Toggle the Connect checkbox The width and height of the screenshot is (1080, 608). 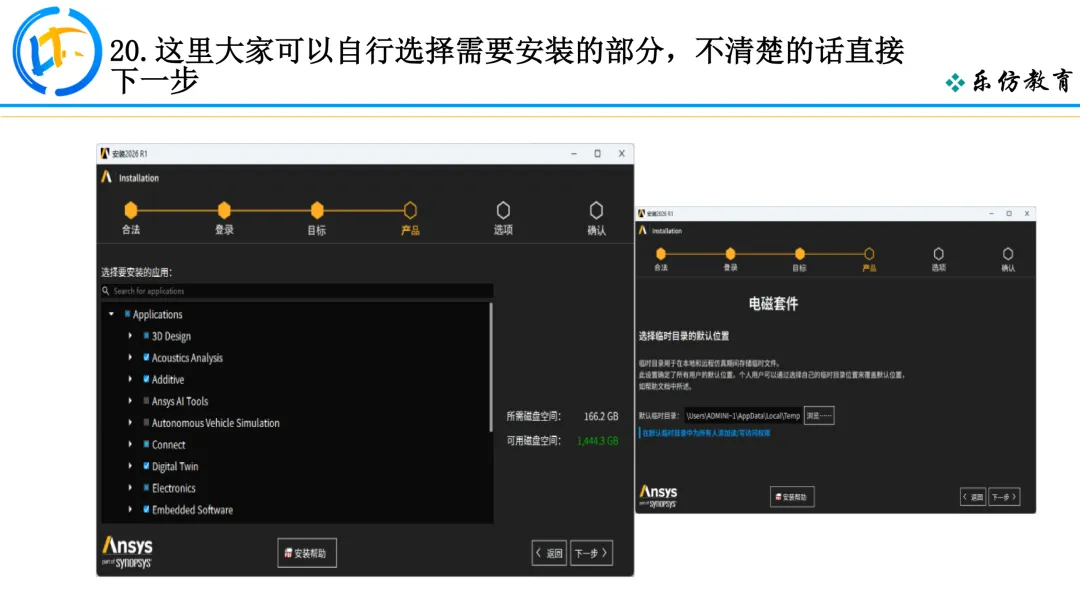point(146,444)
